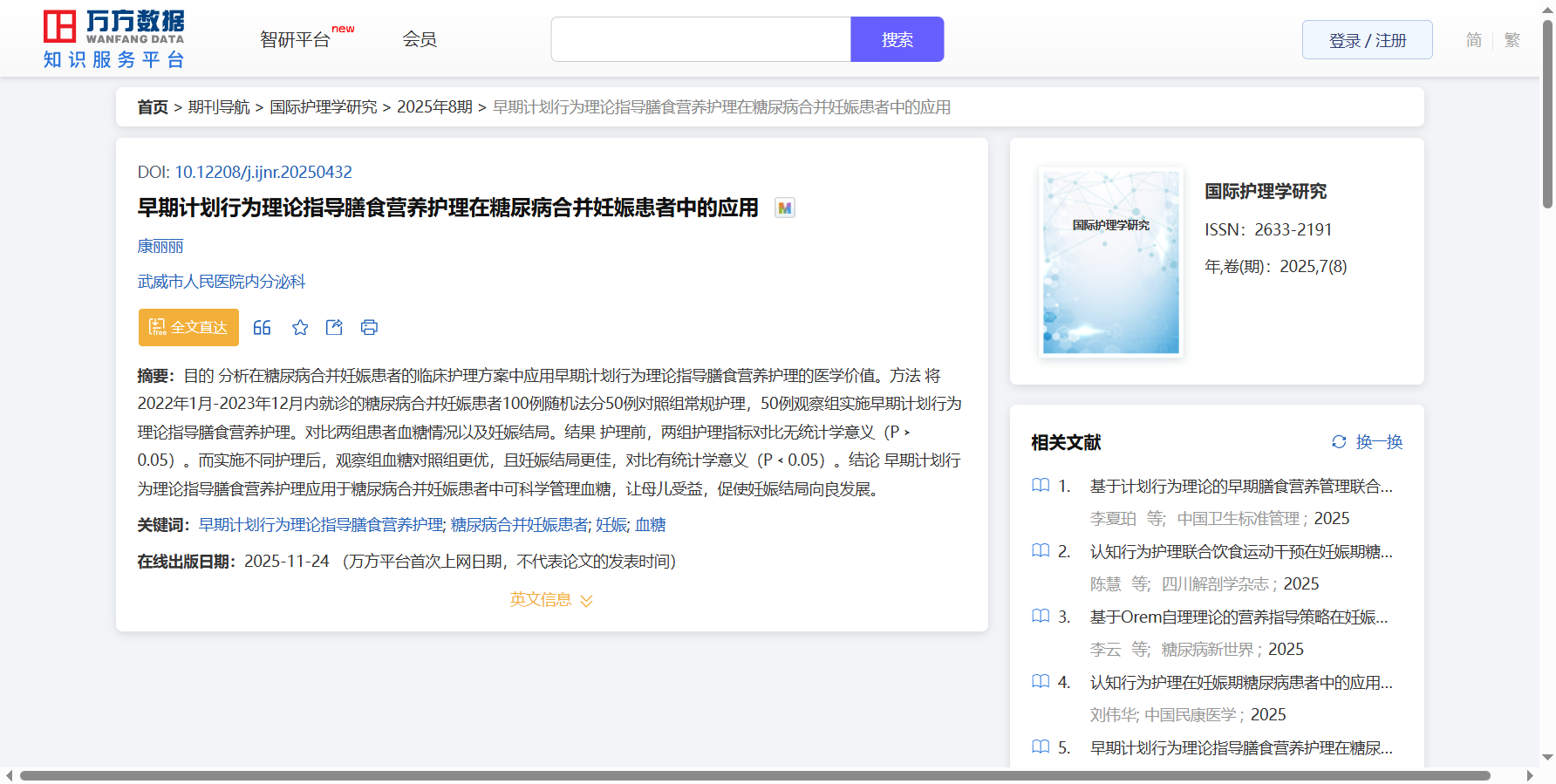Screen dimensions: 1556x784
Task: Click the star favorite icon
Action: tap(300, 328)
